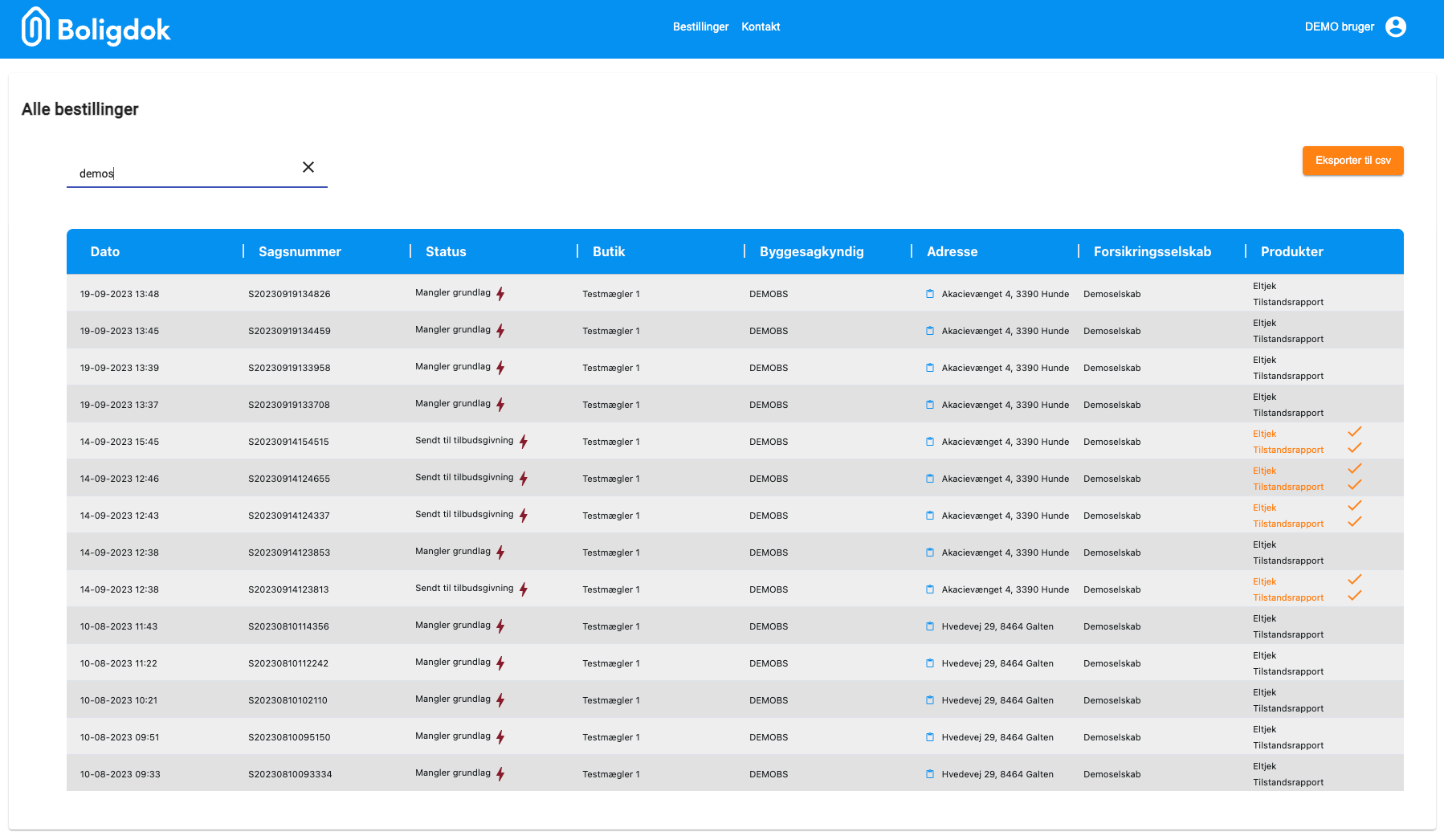Open orange Eltjek link in row S20230914154515
Image resolution: width=1444 pixels, height=840 pixels.
point(1265,434)
